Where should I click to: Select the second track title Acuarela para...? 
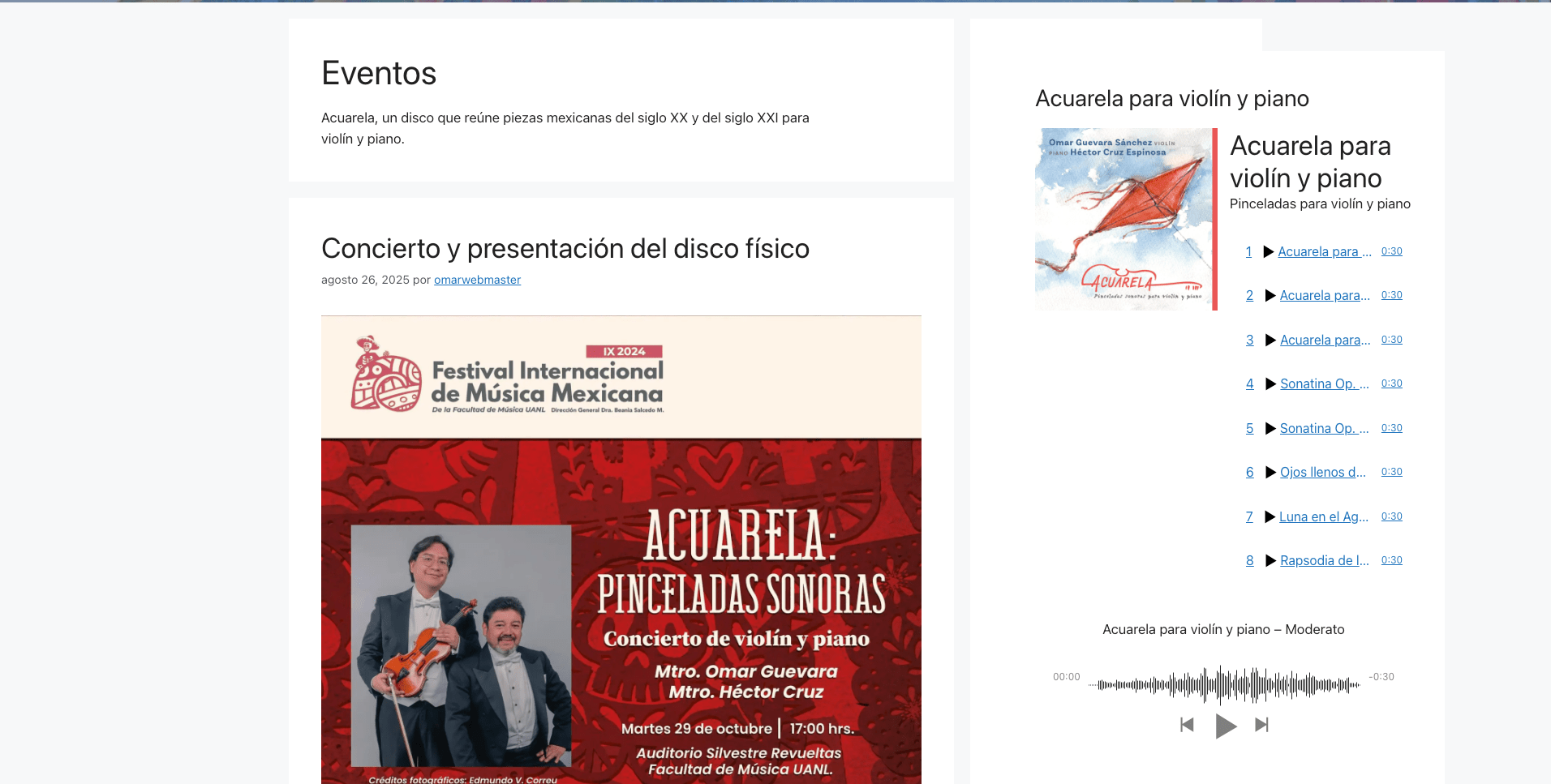(x=1324, y=296)
